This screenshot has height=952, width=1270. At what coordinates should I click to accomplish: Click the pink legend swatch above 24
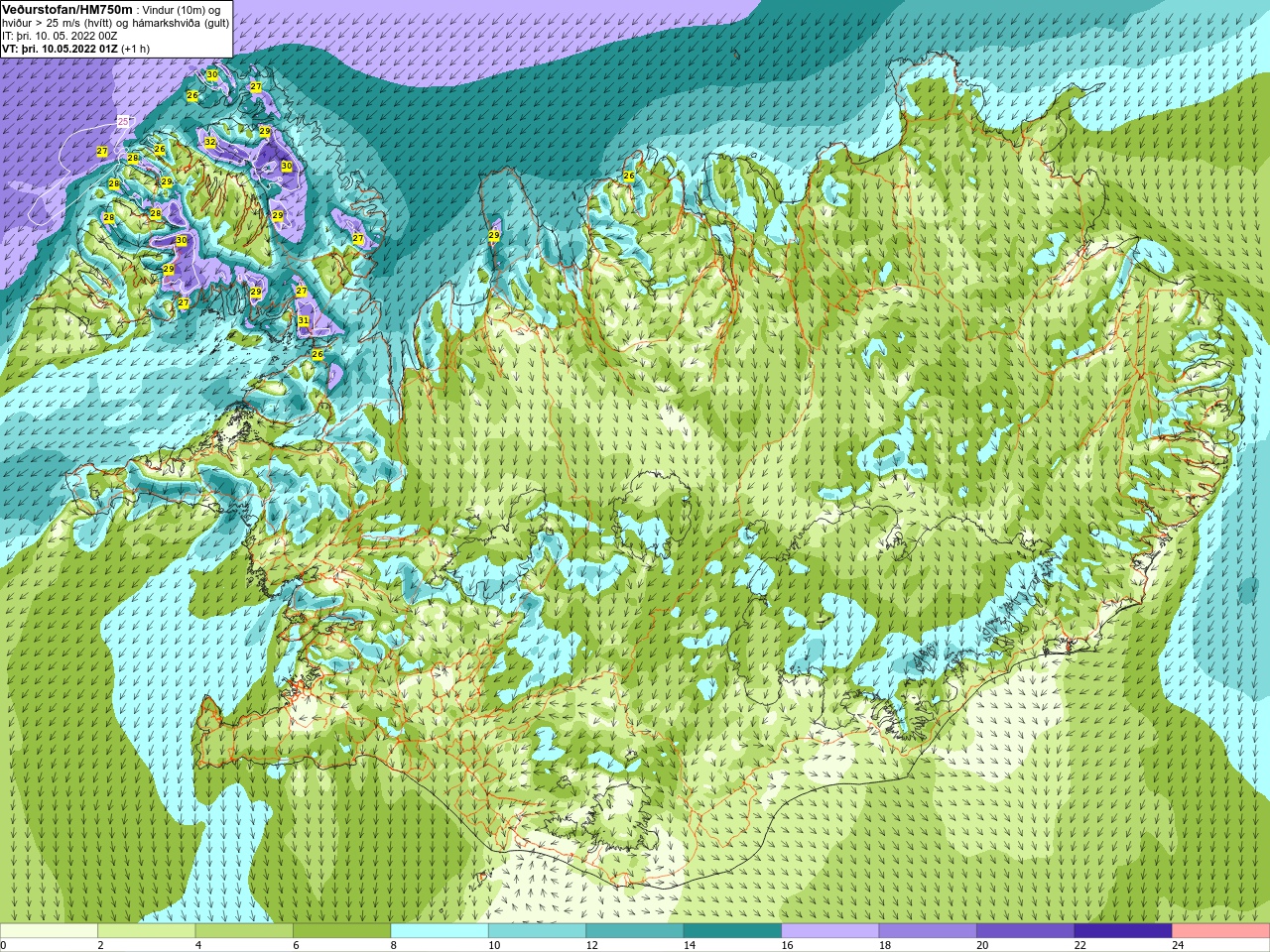point(1221,931)
